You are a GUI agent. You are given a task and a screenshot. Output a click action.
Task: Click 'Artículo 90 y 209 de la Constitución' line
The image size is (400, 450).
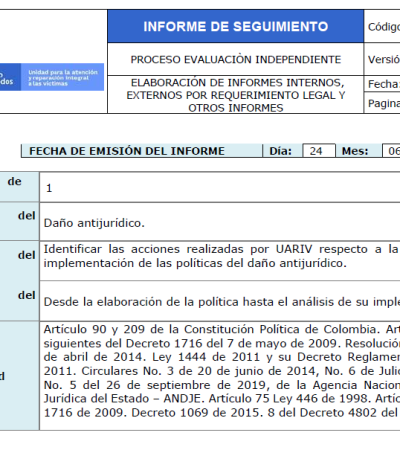[222, 329]
